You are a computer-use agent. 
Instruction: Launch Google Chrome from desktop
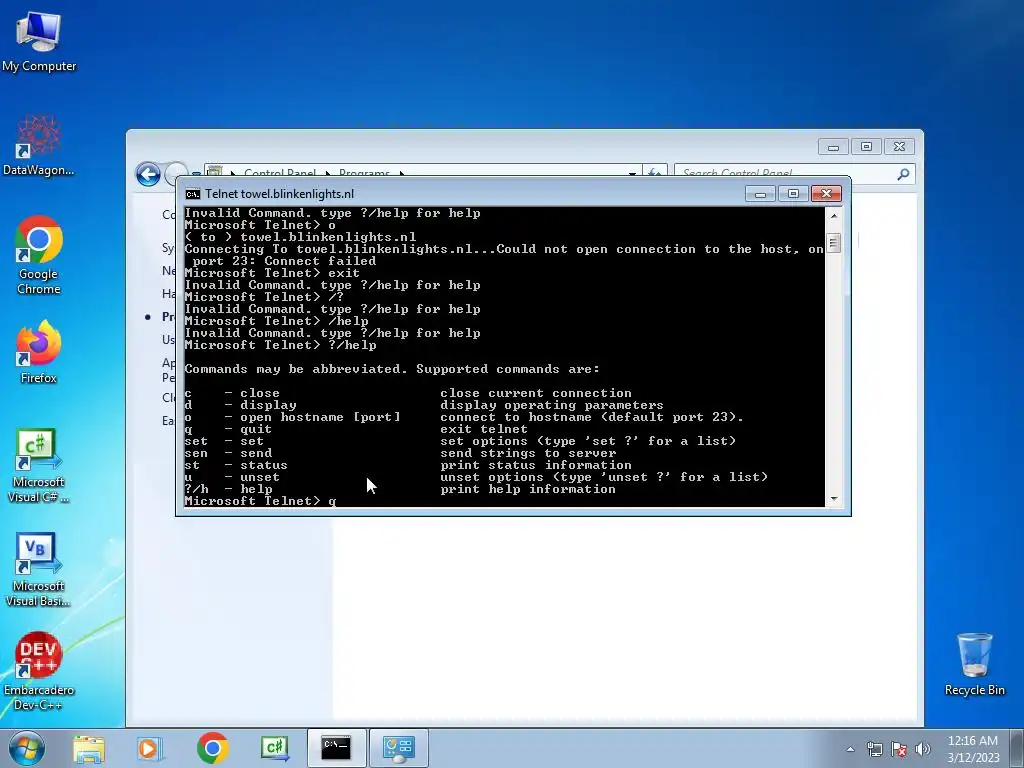39,255
